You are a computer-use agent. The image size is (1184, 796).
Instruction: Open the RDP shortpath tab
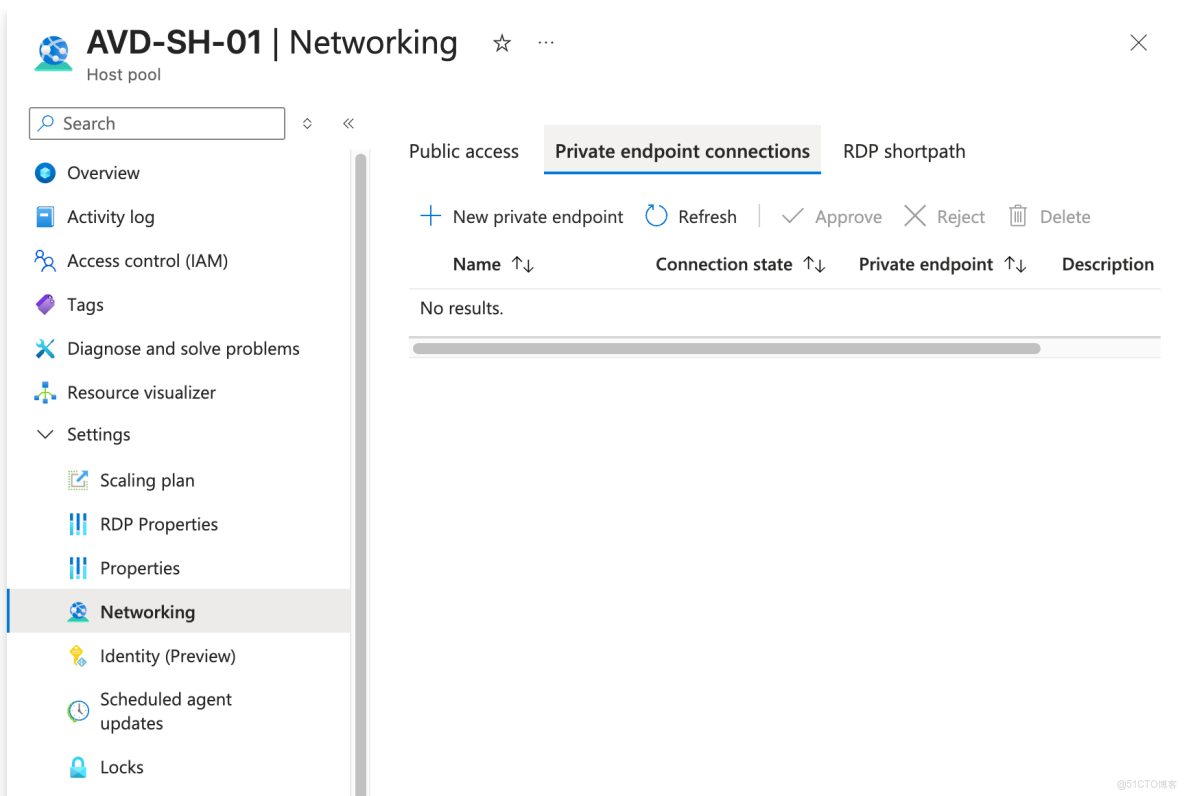(903, 150)
